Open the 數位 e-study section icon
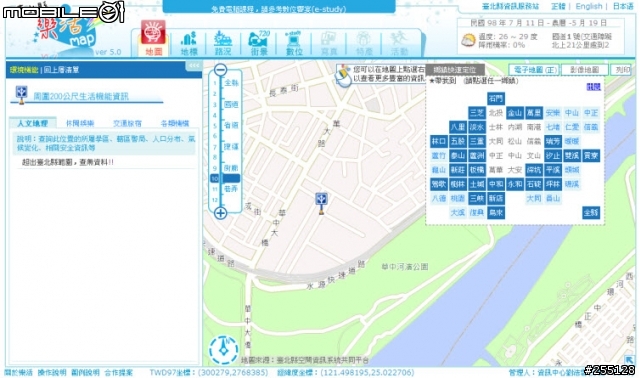This screenshot has width=640, height=378. tap(293, 43)
